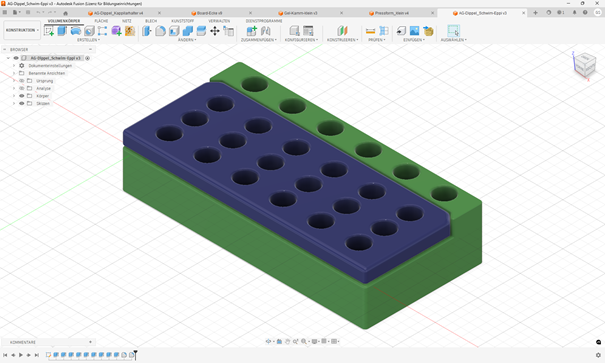Expand the KOMMENTARE panel
This screenshot has height=363, width=605.
(x=90, y=342)
